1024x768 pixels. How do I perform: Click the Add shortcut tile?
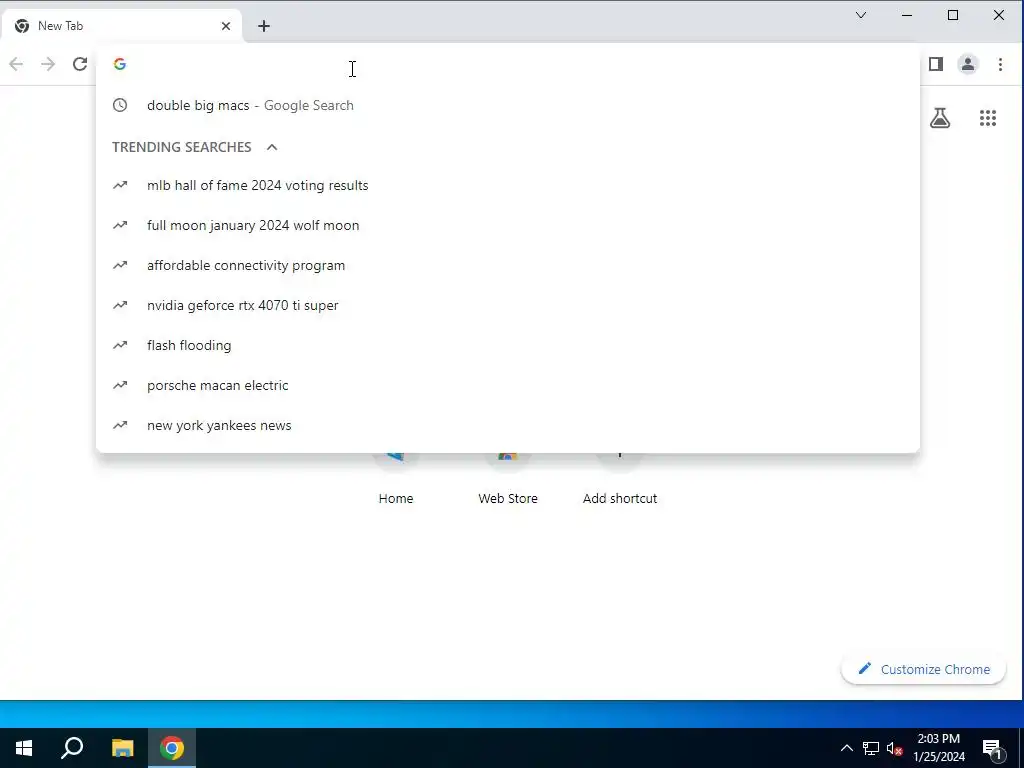tap(620, 480)
